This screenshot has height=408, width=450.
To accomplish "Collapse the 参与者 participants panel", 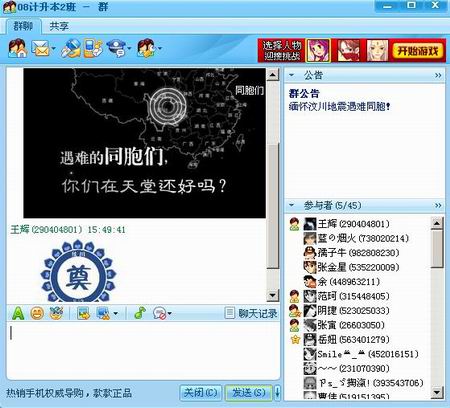I will tap(292, 205).
